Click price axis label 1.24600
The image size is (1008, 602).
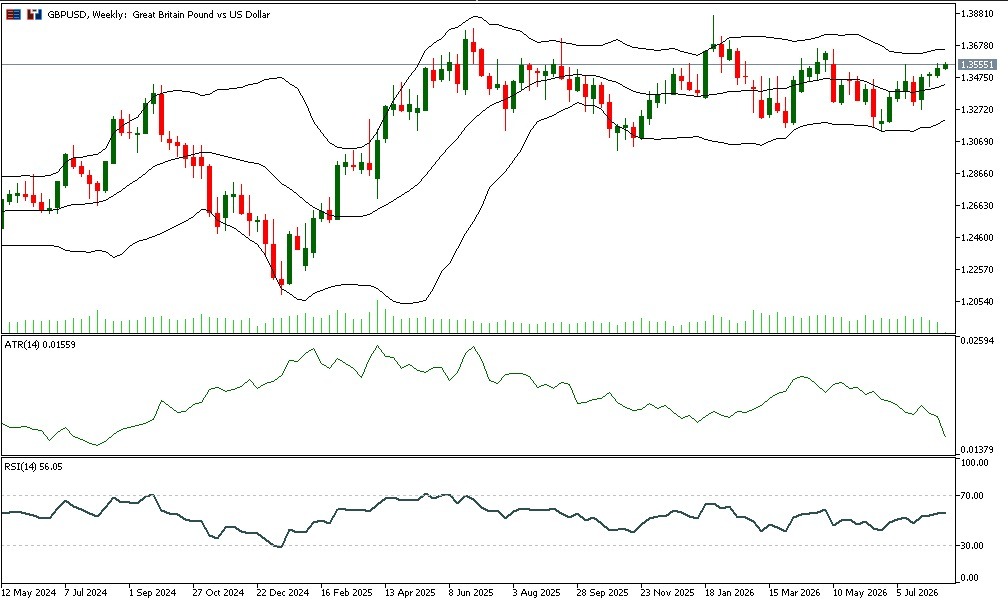point(977,237)
